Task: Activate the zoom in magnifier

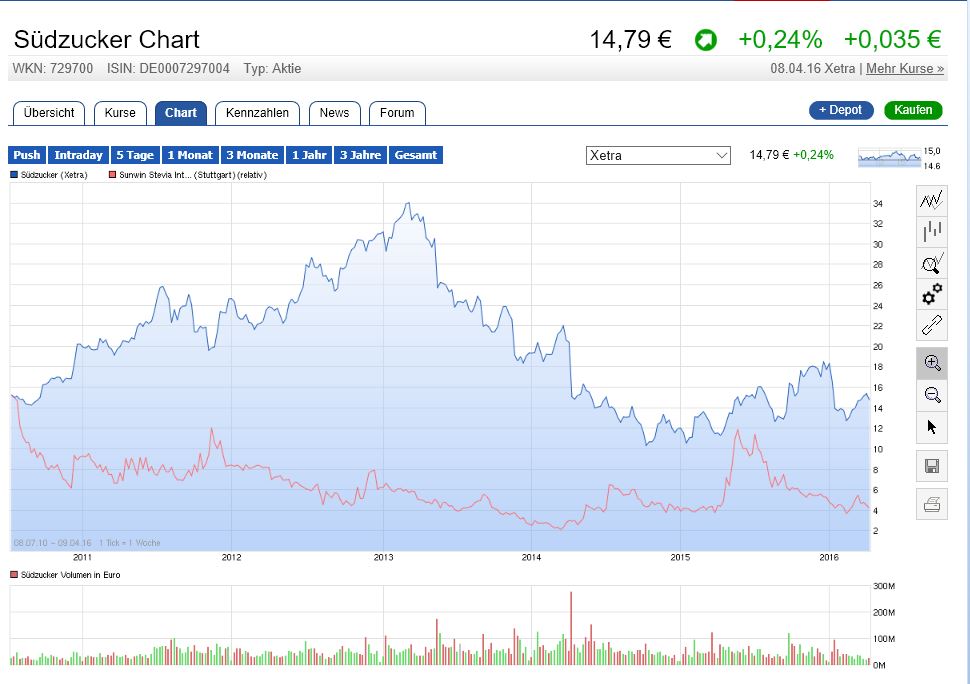Action: point(932,363)
